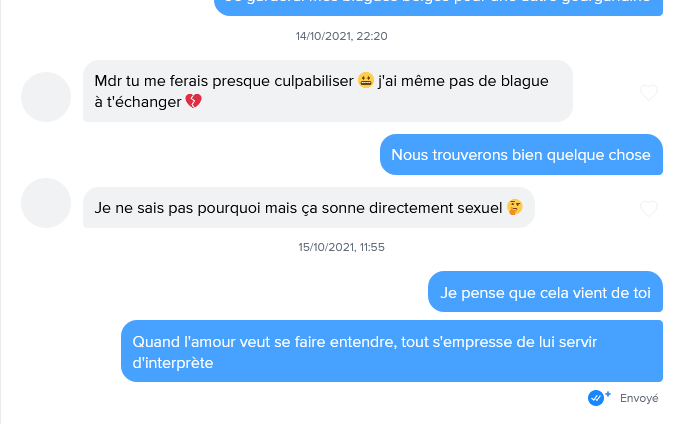This screenshot has width=682, height=424.
Task: Select the 'Nous trouverons bien quelque chose' bubble
Action: pyautogui.click(x=520, y=155)
